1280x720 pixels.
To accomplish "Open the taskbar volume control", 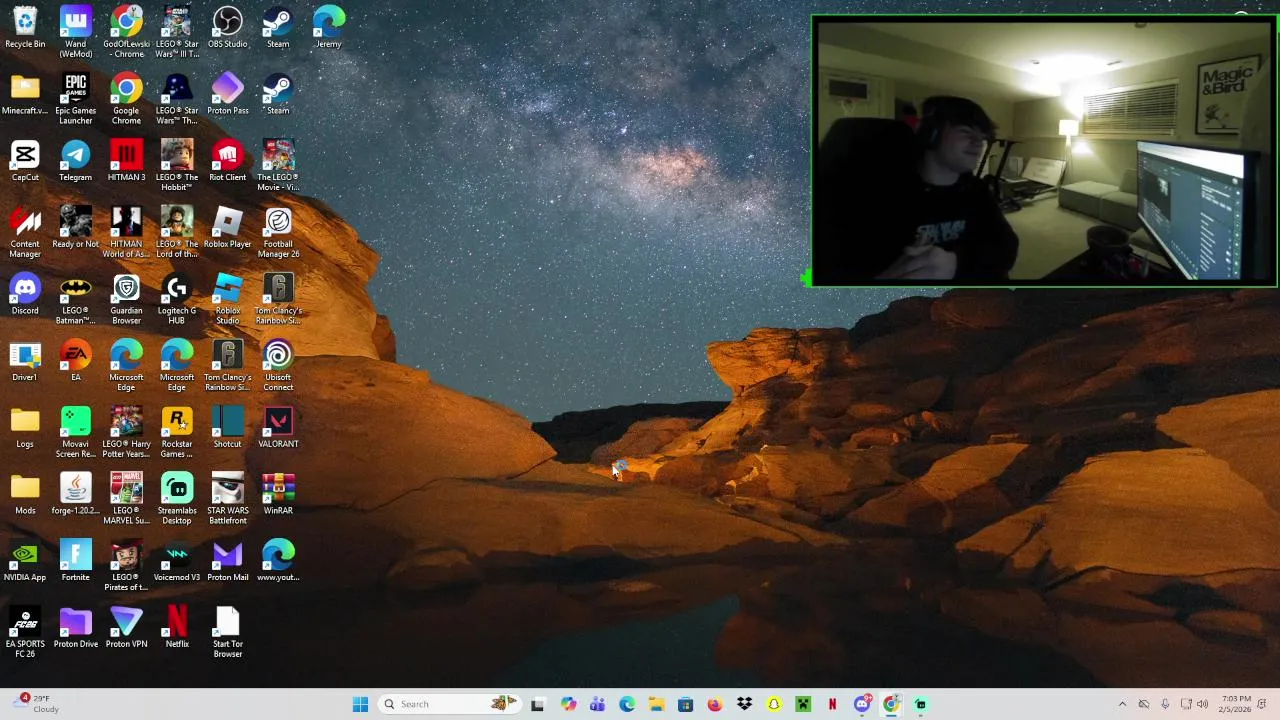I will (1202, 704).
